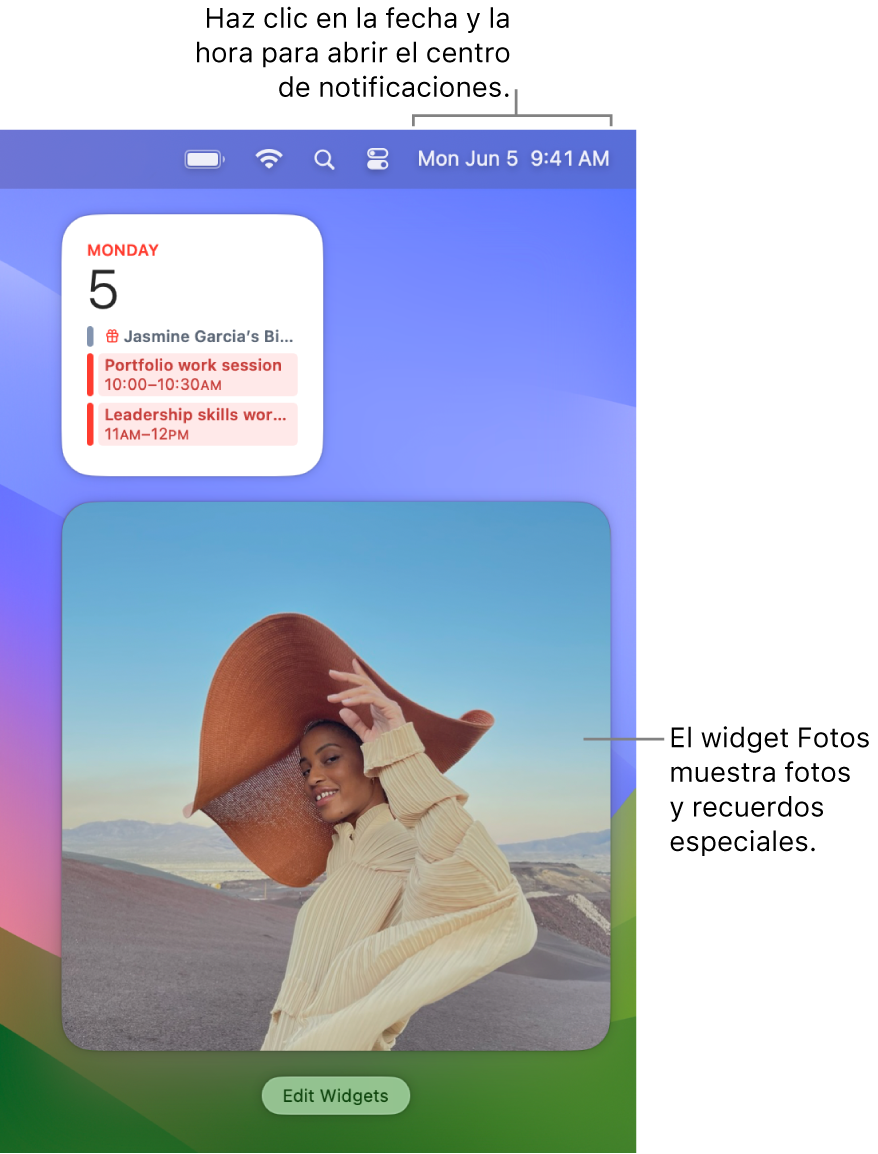This screenshot has width=878, height=1154.
Task: Open the Photos widget picture
Action: tap(336, 776)
